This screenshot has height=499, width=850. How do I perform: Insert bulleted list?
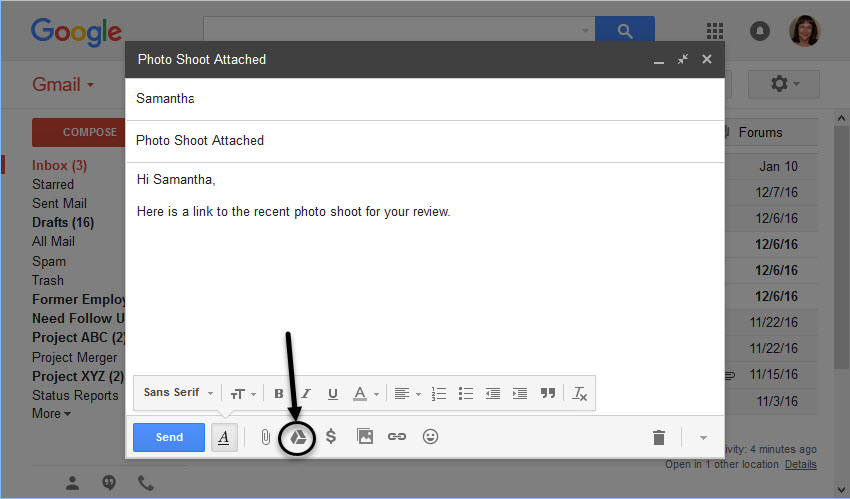click(x=466, y=393)
